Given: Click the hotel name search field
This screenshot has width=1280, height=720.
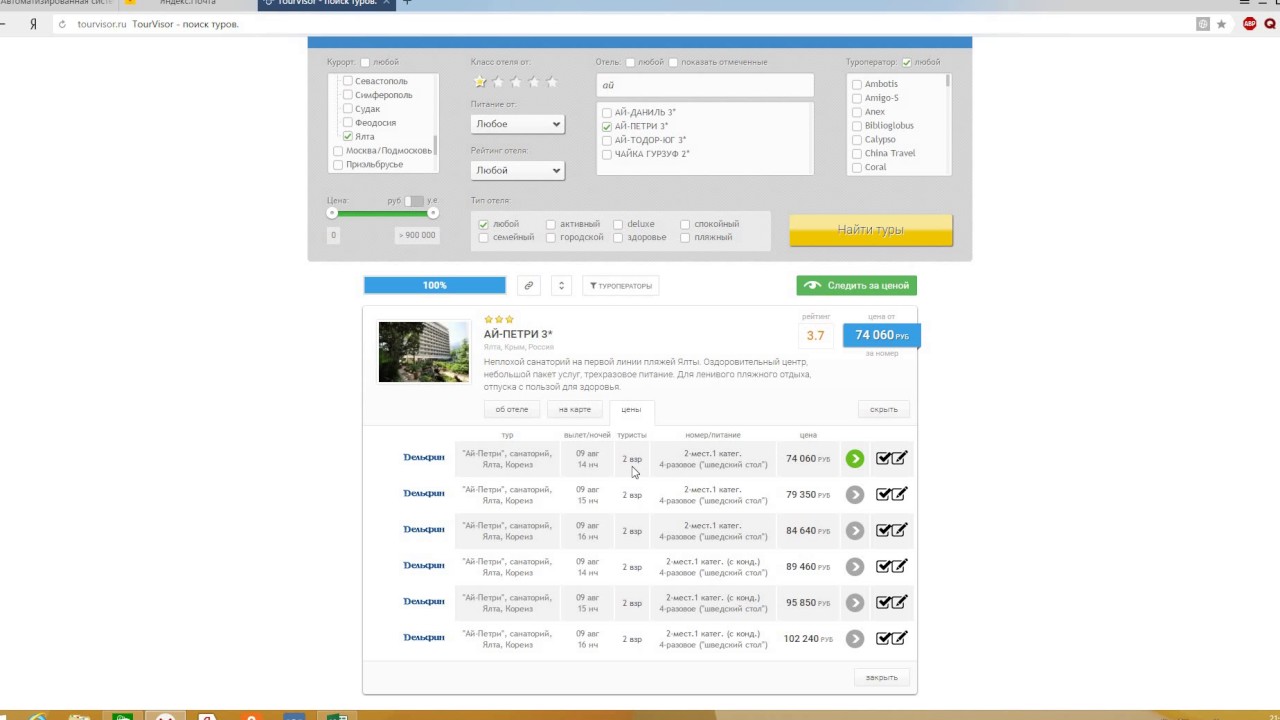Looking at the screenshot, I should [705, 85].
